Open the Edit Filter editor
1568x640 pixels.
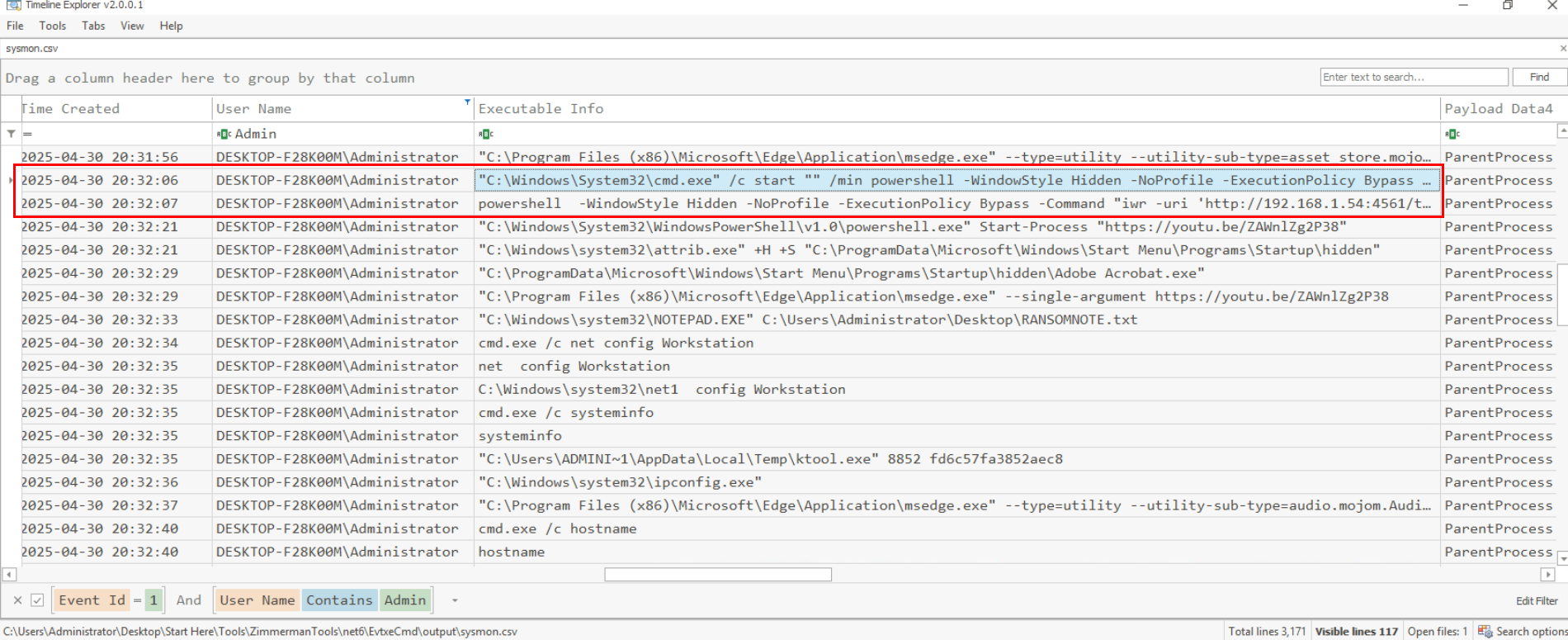1537,601
